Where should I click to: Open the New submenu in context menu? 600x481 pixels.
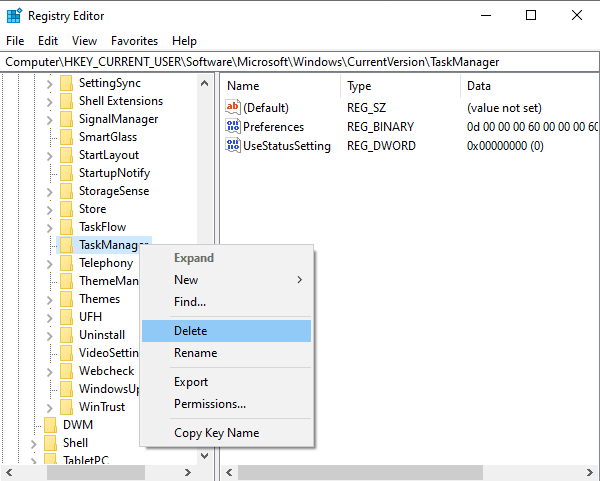227,280
